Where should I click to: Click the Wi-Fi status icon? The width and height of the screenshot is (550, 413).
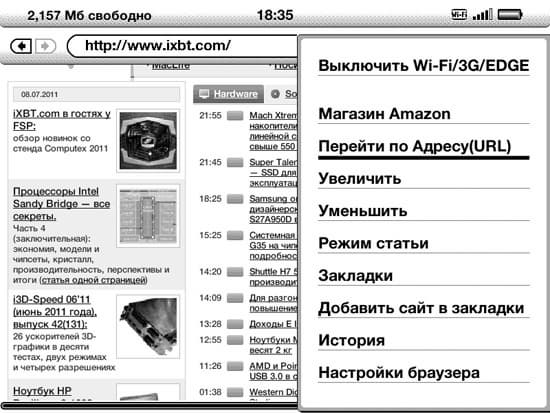click(x=459, y=14)
